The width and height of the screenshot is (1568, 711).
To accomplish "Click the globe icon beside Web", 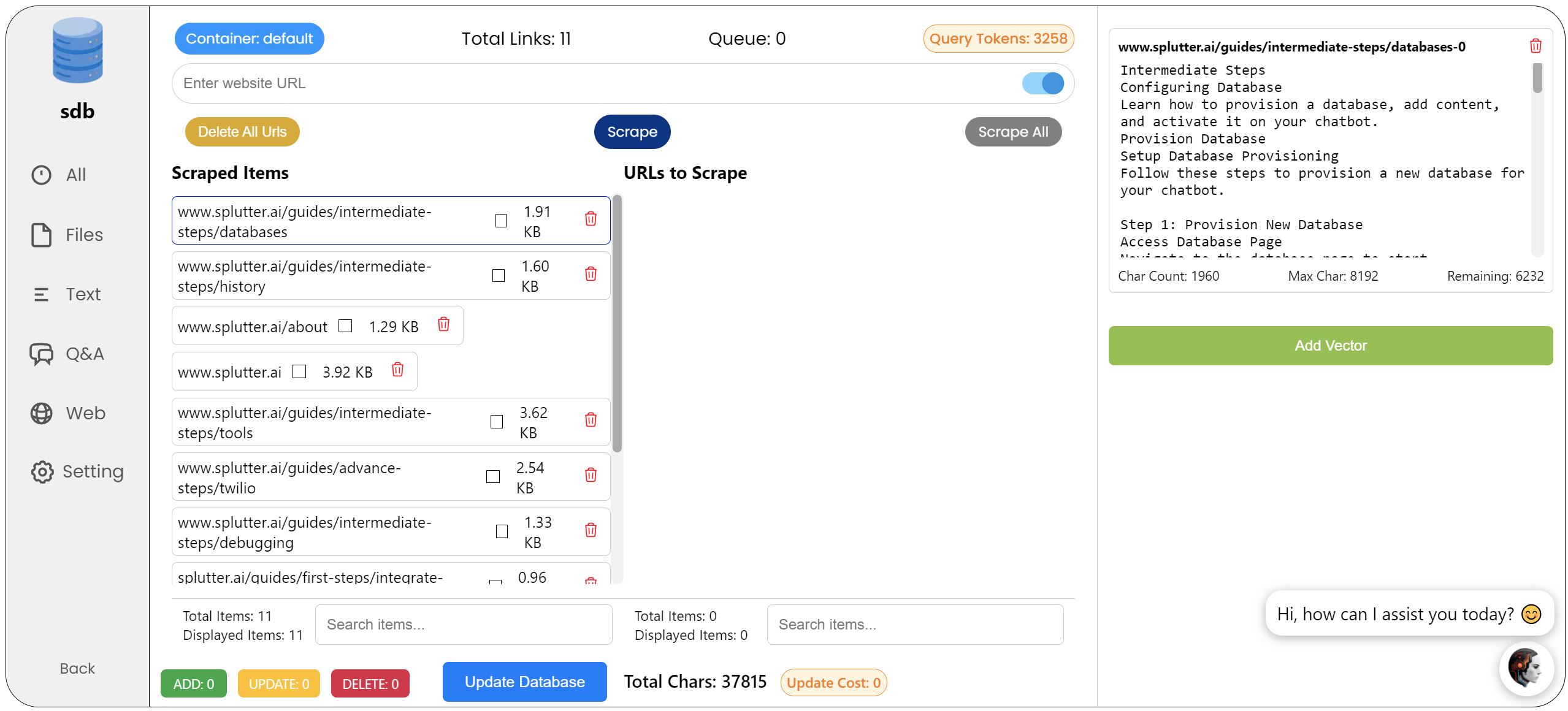I will point(41,413).
